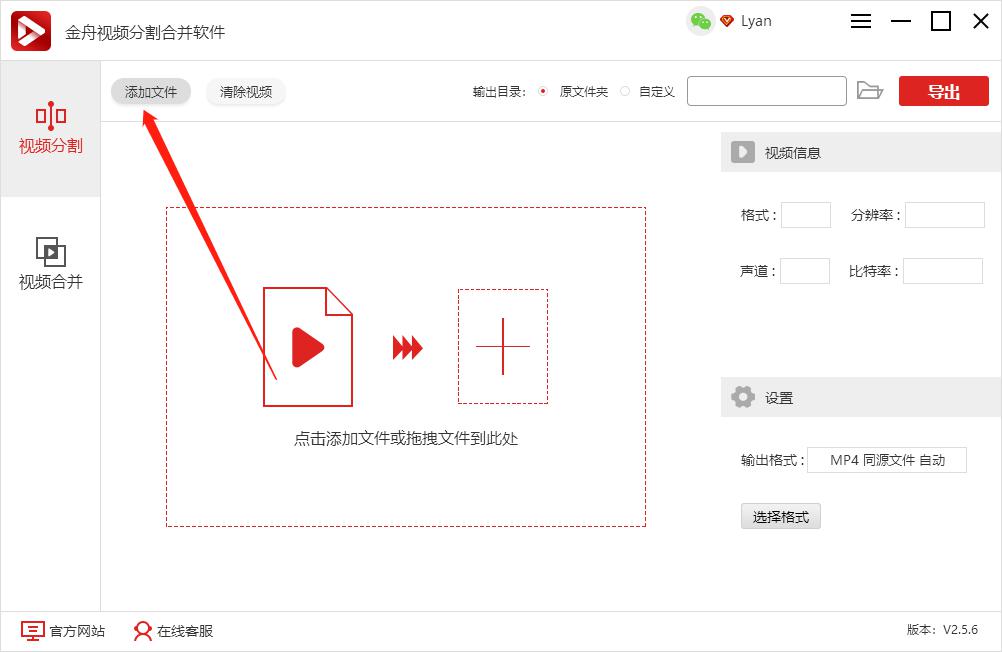The height and width of the screenshot is (652, 1002).
Task: Click the video file play icon
Action: (x=308, y=346)
